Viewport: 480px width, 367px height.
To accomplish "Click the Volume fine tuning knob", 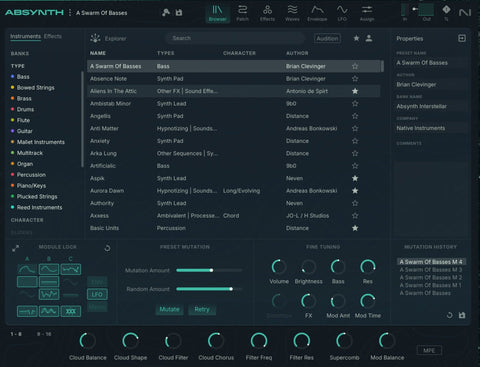I will (279, 267).
